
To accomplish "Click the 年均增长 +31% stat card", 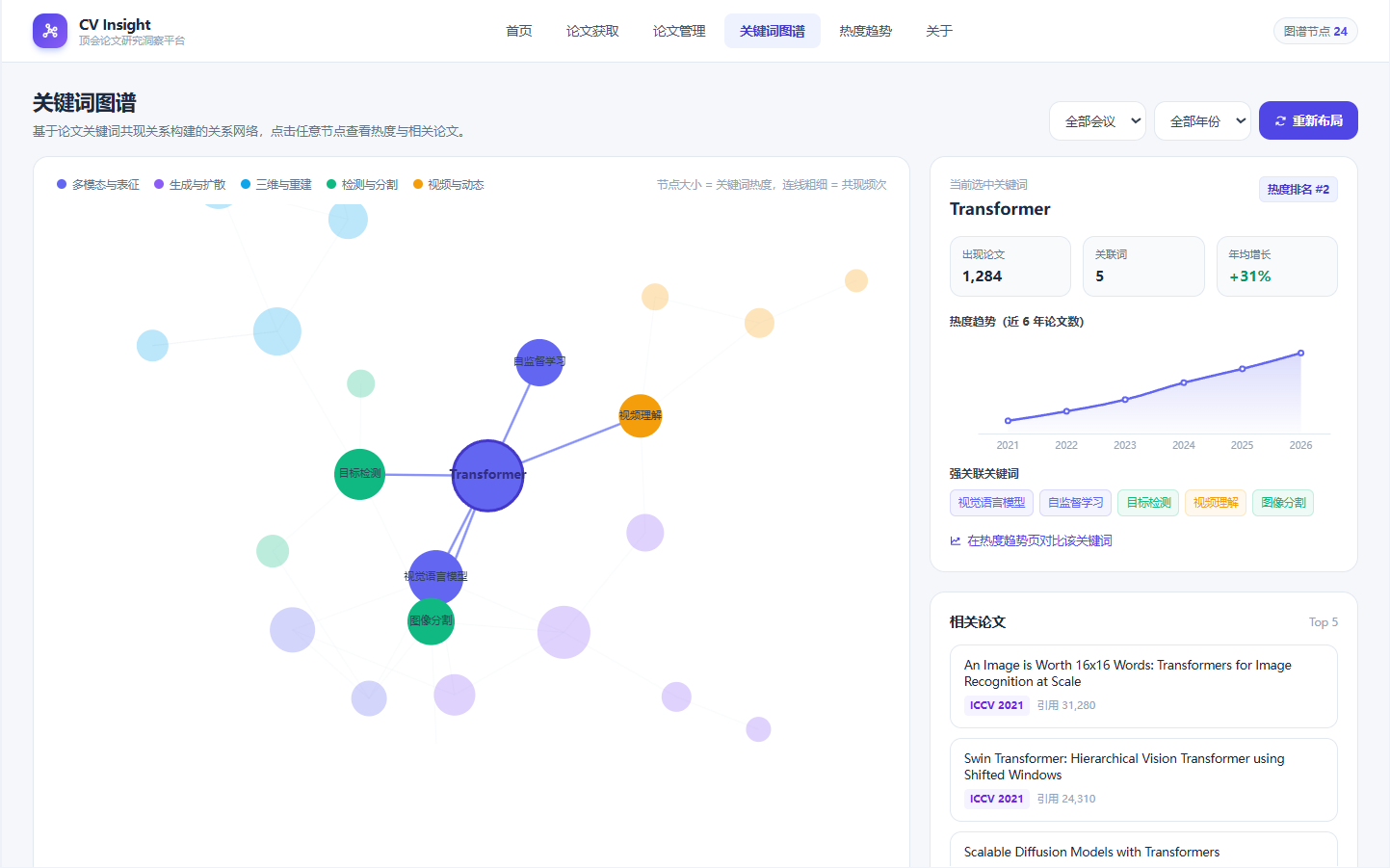I will click(x=1277, y=266).
